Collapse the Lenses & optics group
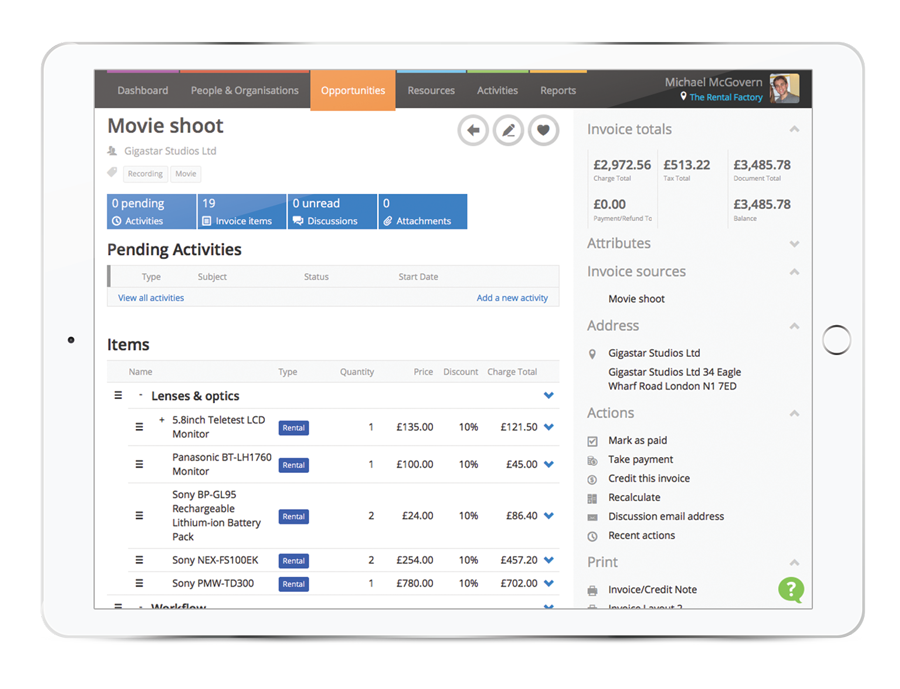The width and height of the screenshot is (900, 689). click(140, 395)
